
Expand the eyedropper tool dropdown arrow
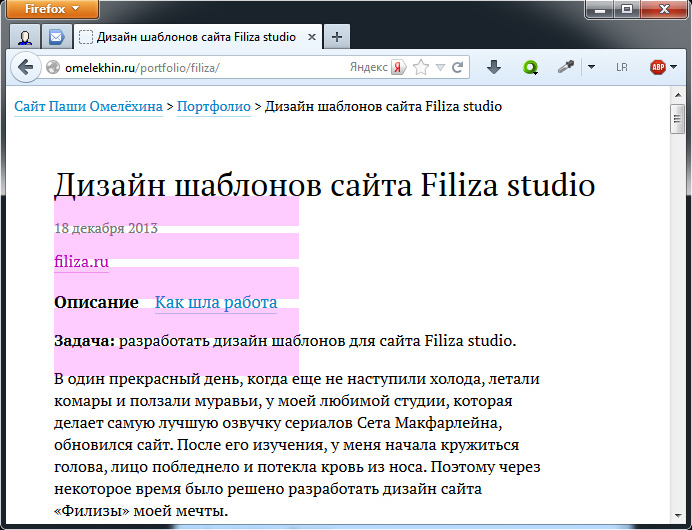(x=590, y=68)
